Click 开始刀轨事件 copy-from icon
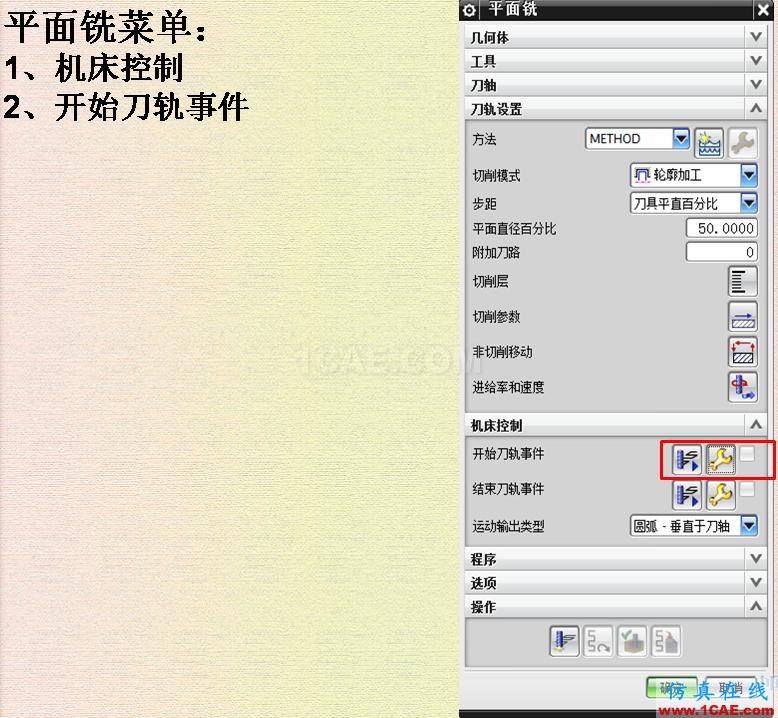Image resolution: width=778 pixels, height=718 pixels. point(687,459)
